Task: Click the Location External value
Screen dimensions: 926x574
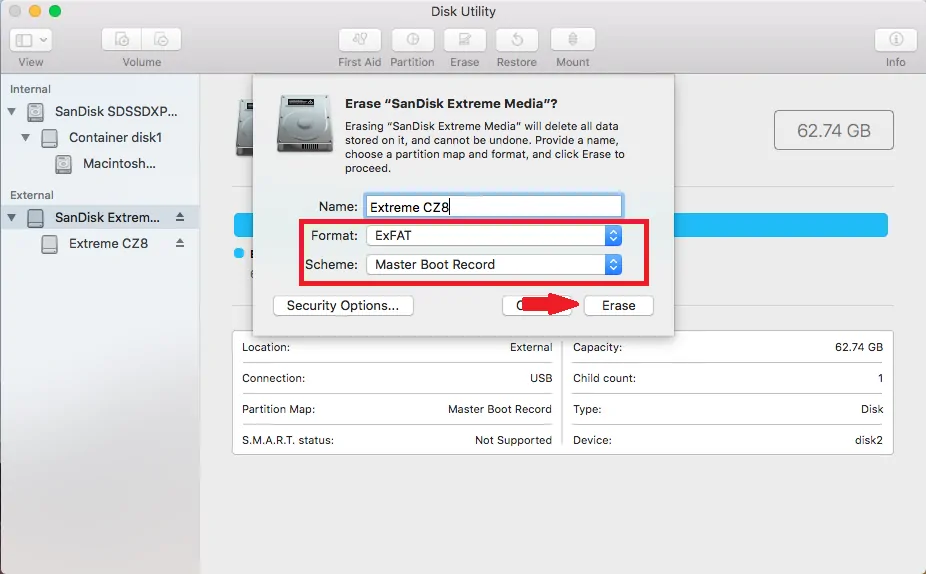Action: coord(531,347)
